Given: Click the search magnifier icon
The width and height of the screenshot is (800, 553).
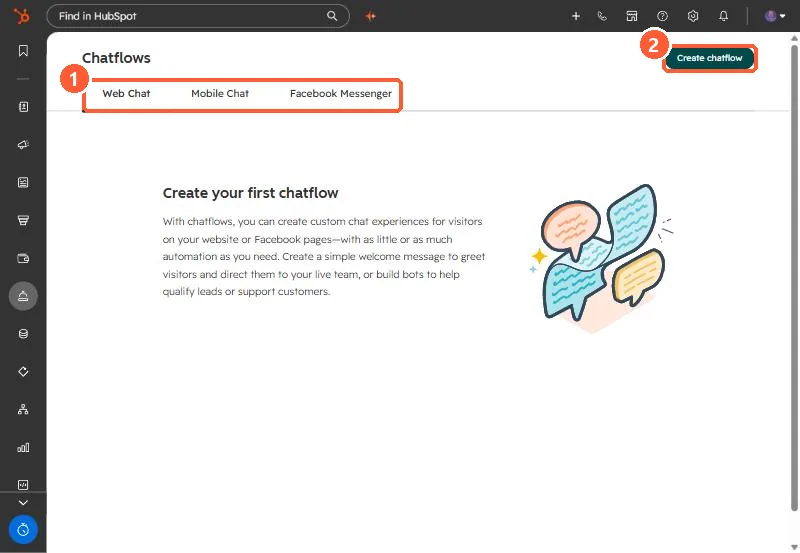Looking at the screenshot, I should [332, 16].
